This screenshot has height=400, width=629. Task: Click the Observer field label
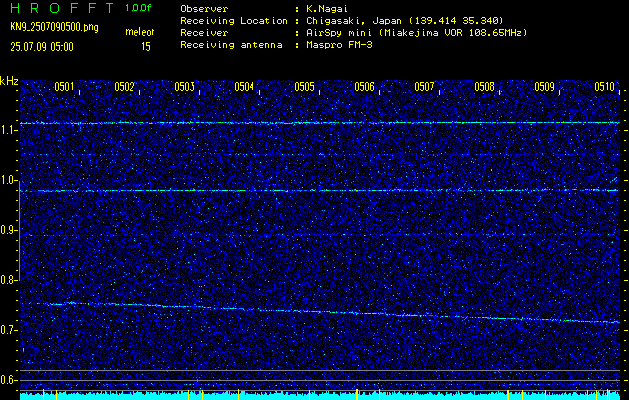pyautogui.click(x=204, y=8)
